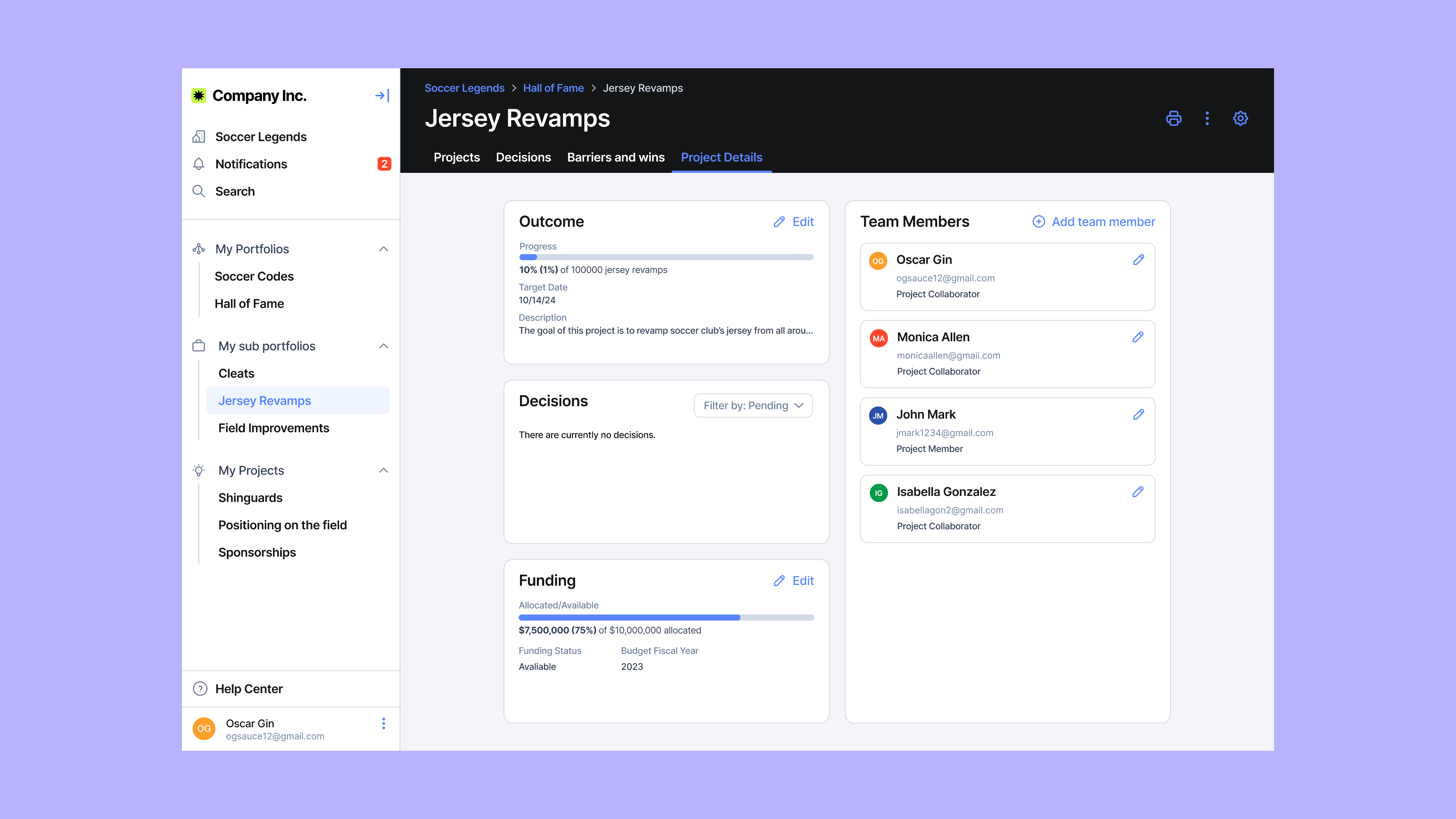This screenshot has width=1456, height=819.
Task: Collapse the My Projects section
Action: [383, 470]
